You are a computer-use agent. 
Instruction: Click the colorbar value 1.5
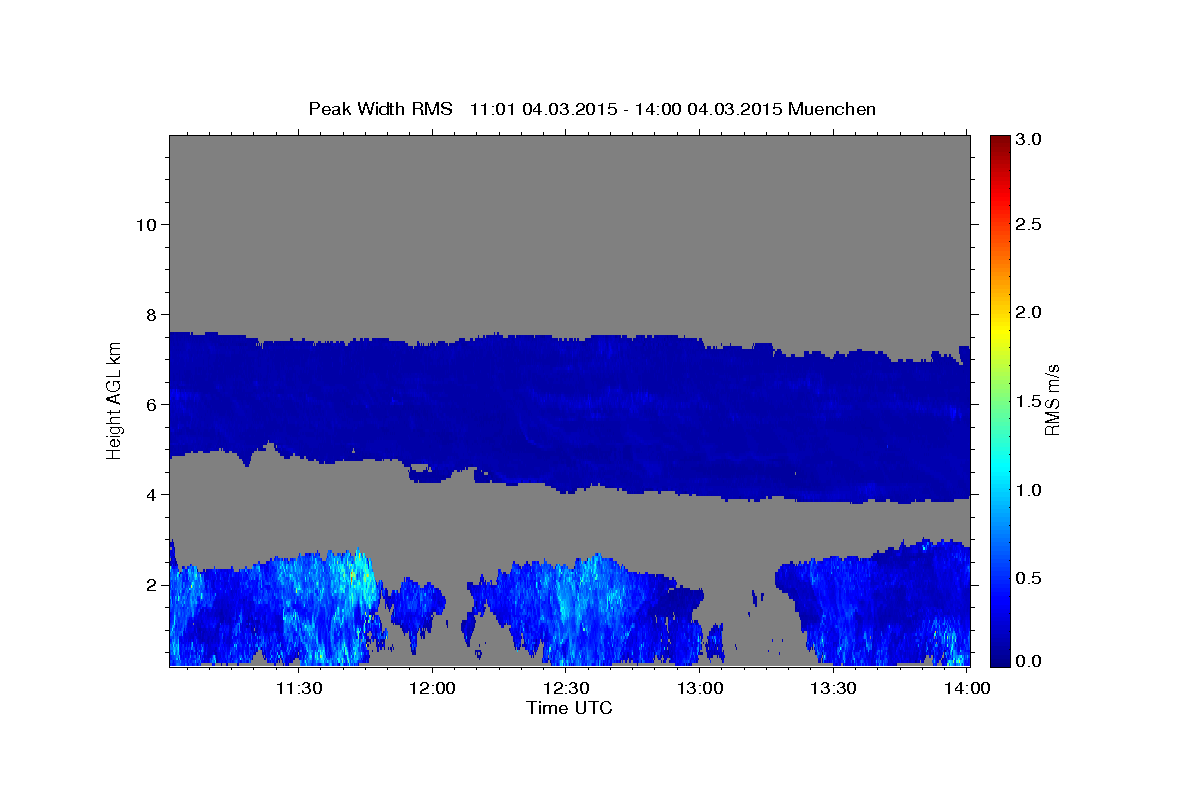coord(1029,401)
